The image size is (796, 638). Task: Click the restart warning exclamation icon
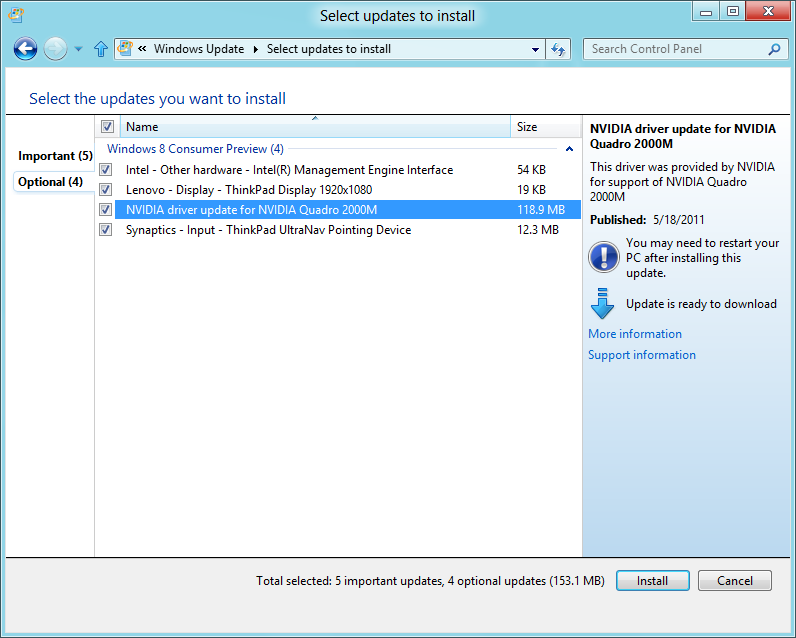pyautogui.click(x=604, y=257)
